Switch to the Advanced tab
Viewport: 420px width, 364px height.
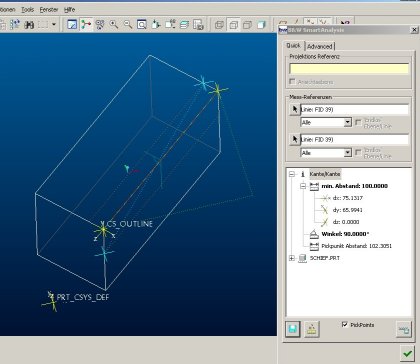pos(320,46)
